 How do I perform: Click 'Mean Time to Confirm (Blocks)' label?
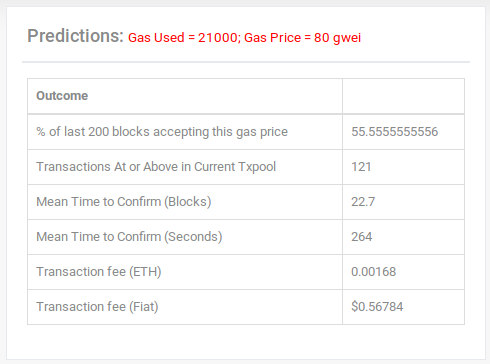tap(124, 202)
